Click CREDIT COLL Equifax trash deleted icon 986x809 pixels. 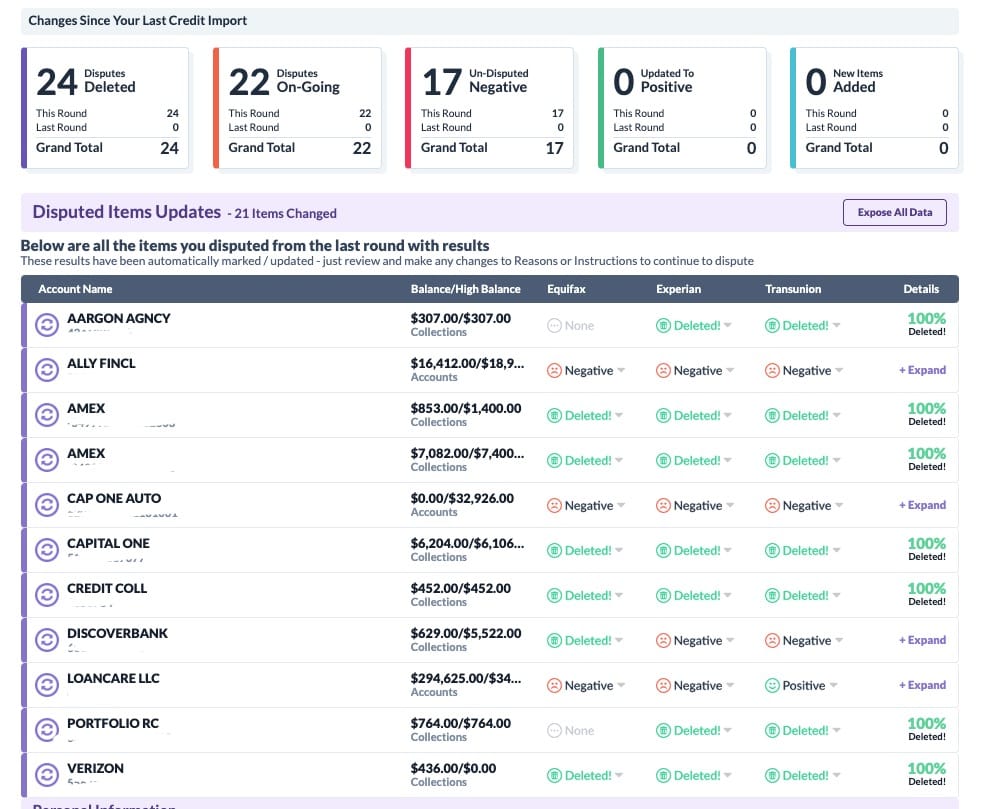click(x=554, y=595)
